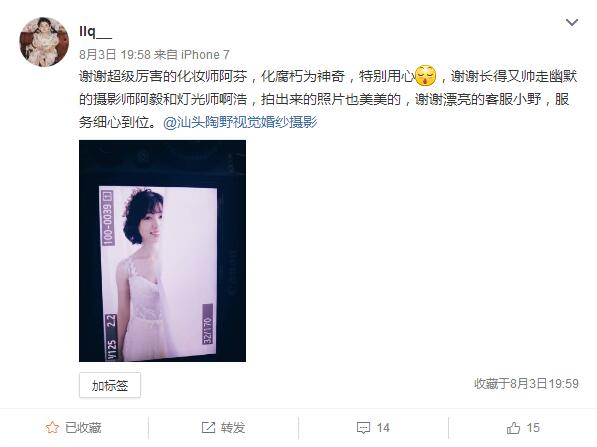Click the kissing emoji in post text
Image resolution: width=597 pixels, height=447 pixels.
pyautogui.click(x=425, y=76)
